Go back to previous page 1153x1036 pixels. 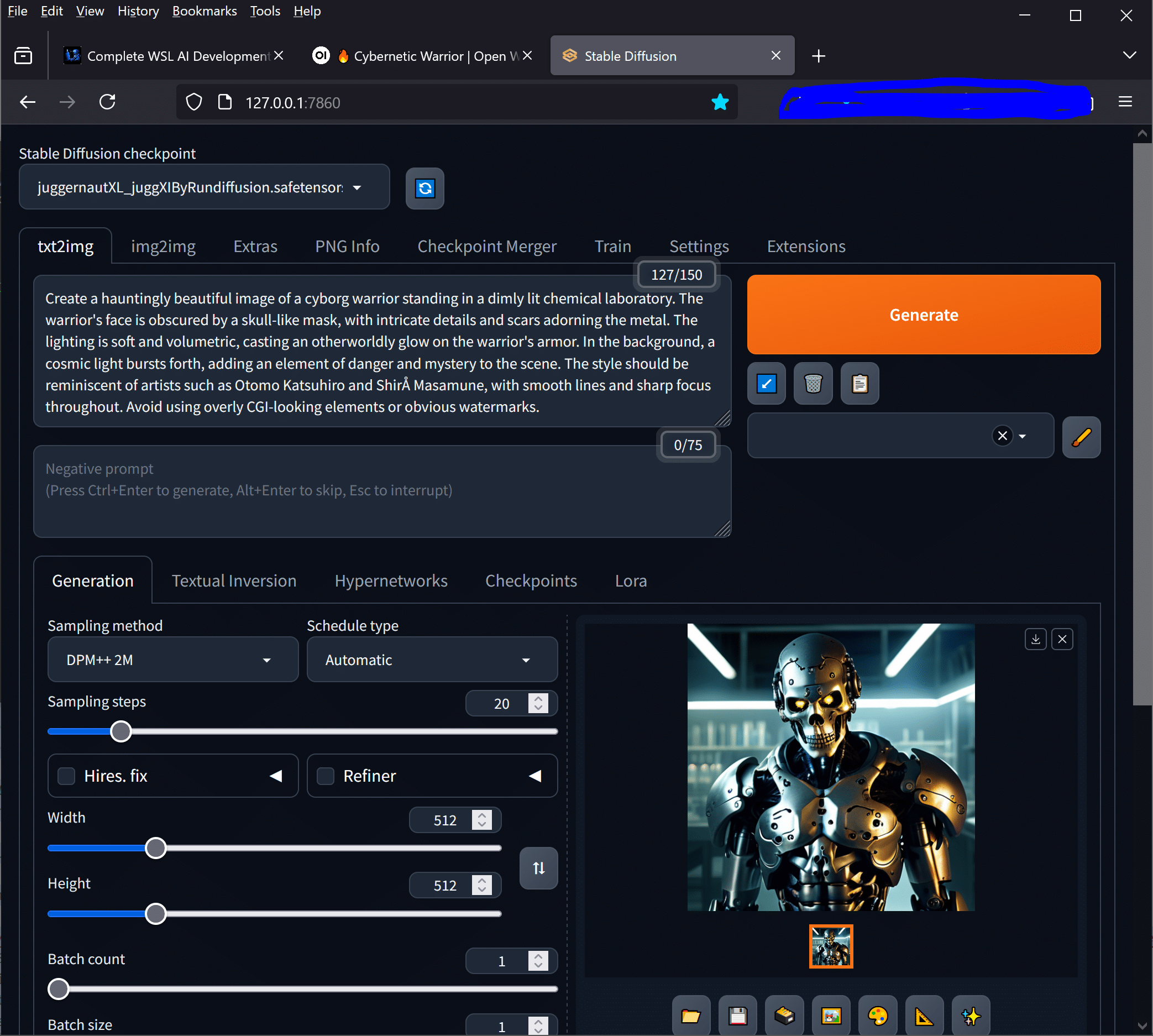[27, 102]
